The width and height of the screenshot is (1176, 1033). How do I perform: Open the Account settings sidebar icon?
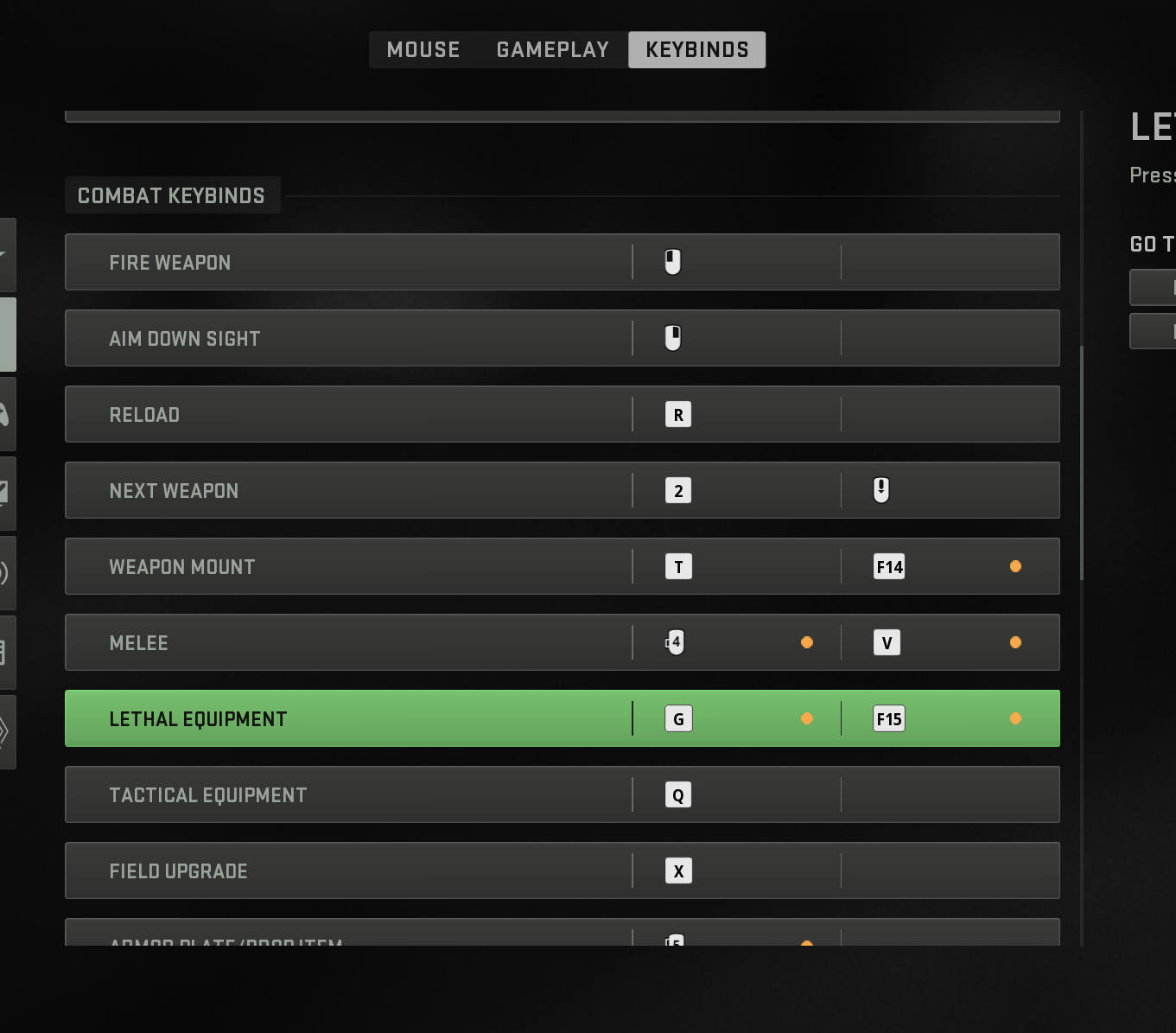pyautogui.click(x=7, y=730)
